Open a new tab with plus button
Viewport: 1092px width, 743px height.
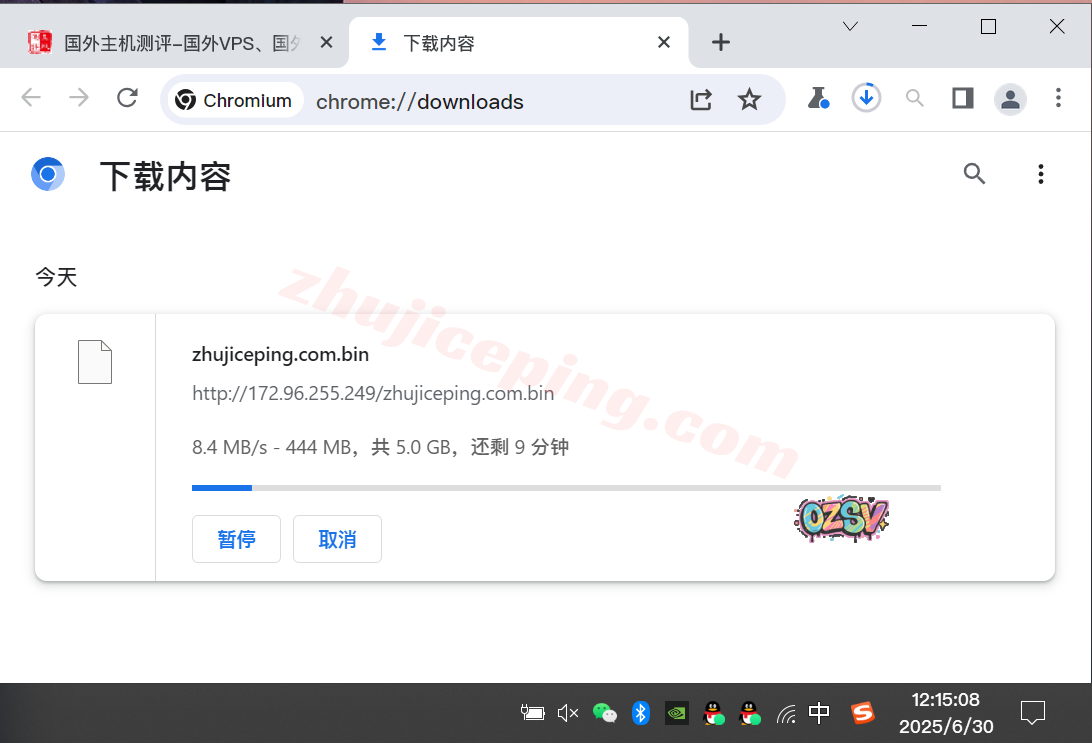(720, 42)
